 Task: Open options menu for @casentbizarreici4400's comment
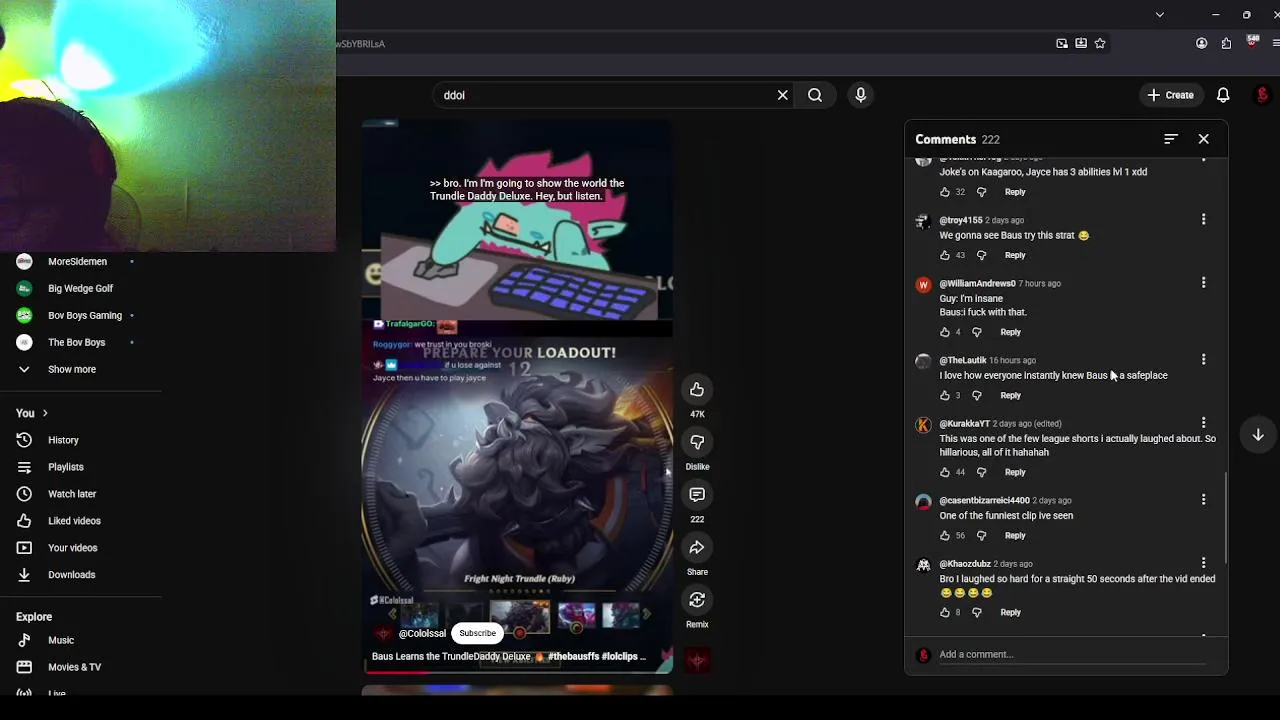(x=1203, y=499)
